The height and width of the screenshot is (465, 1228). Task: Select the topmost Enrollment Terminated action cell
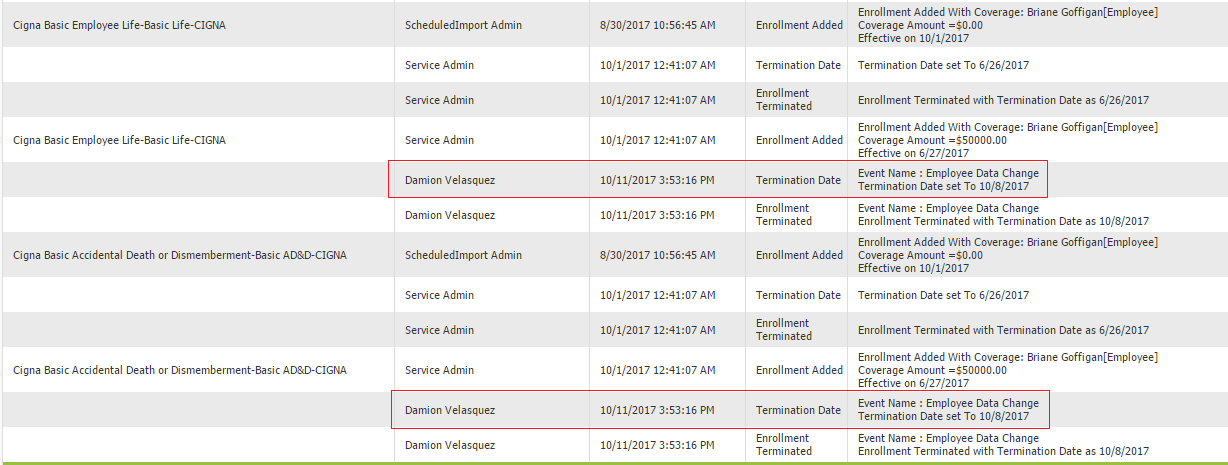(x=784, y=100)
